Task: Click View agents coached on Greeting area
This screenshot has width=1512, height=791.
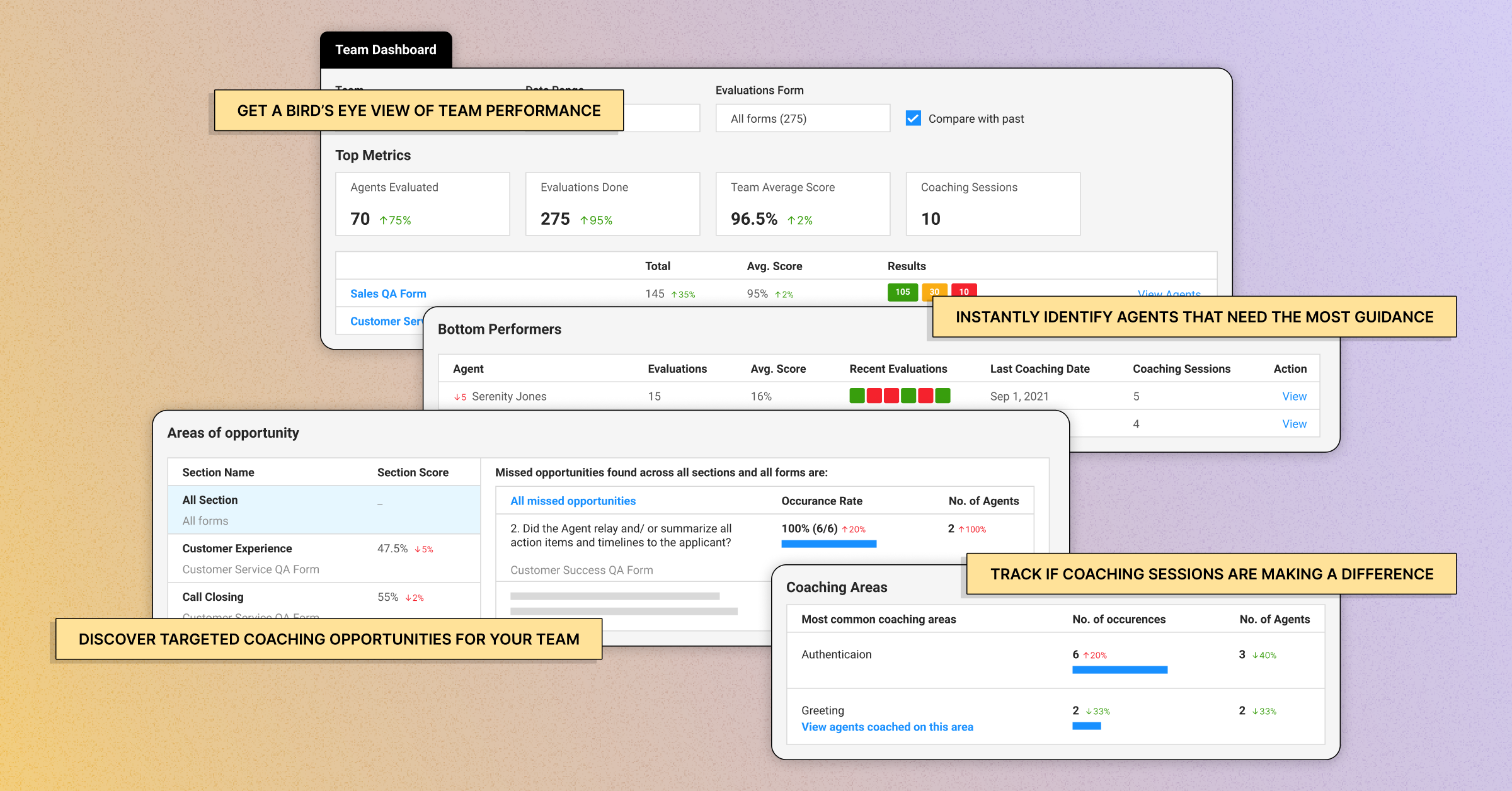Action: tap(887, 726)
